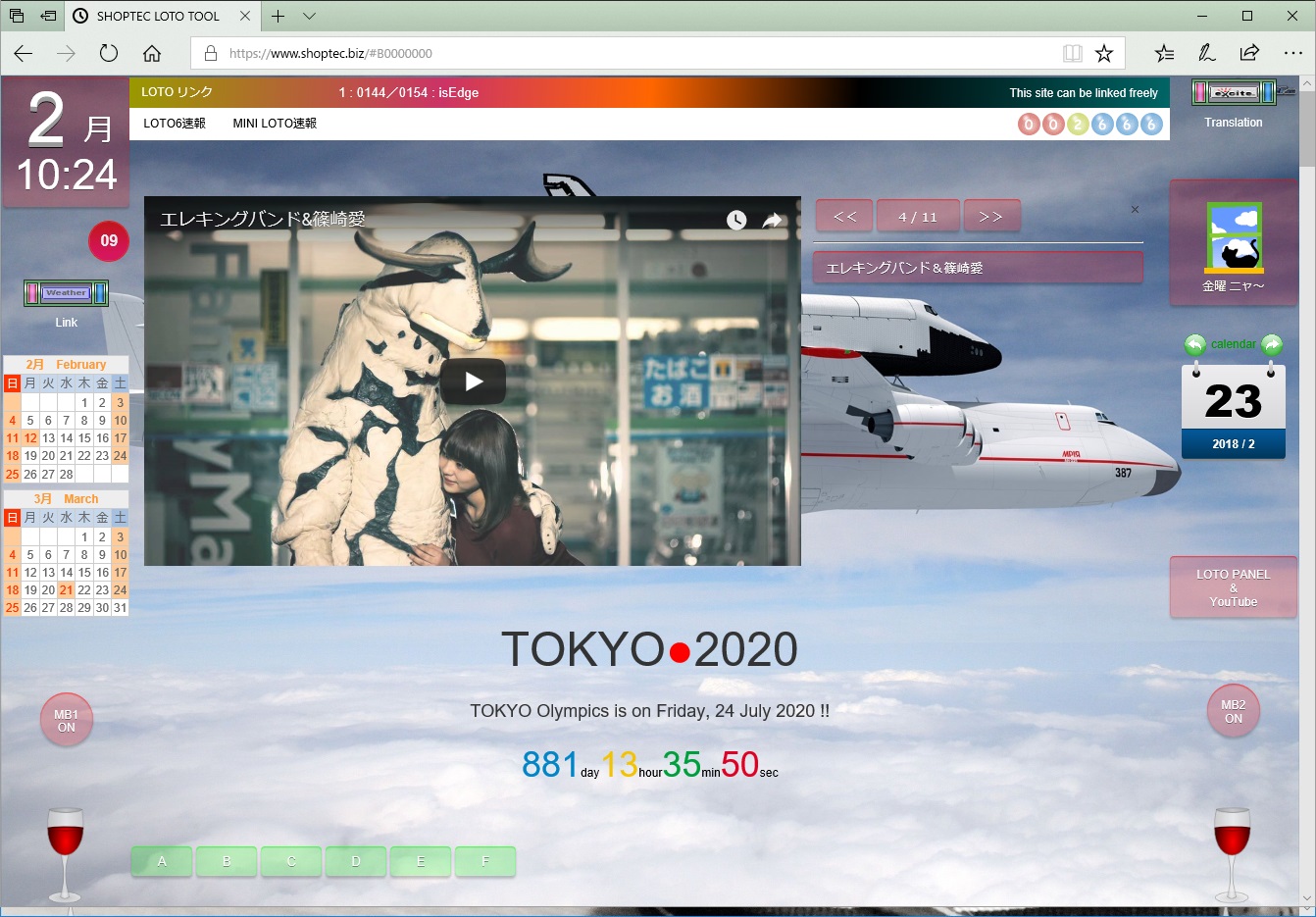Viewport: 1316px width, 917px height.
Task: Go back to previous page
Action: click(24, 53)
